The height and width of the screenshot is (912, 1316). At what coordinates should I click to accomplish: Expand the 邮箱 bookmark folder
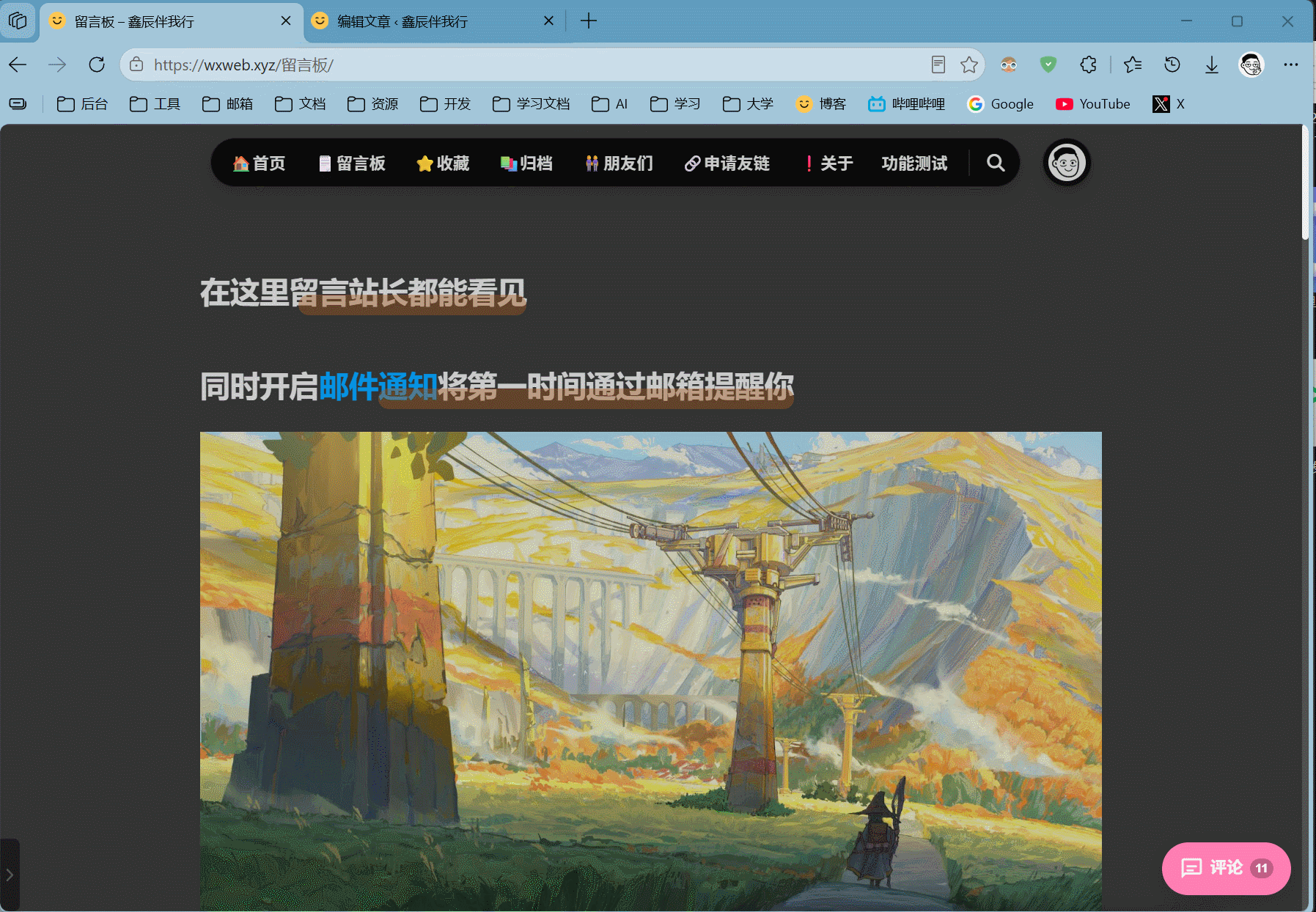pyautogui.click(x=227, y=104)
